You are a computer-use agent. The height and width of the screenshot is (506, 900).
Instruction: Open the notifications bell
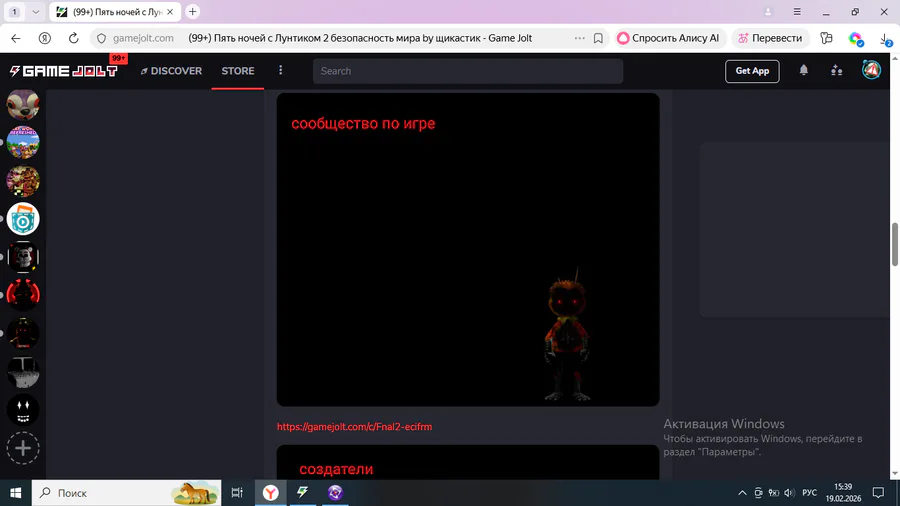804,71
